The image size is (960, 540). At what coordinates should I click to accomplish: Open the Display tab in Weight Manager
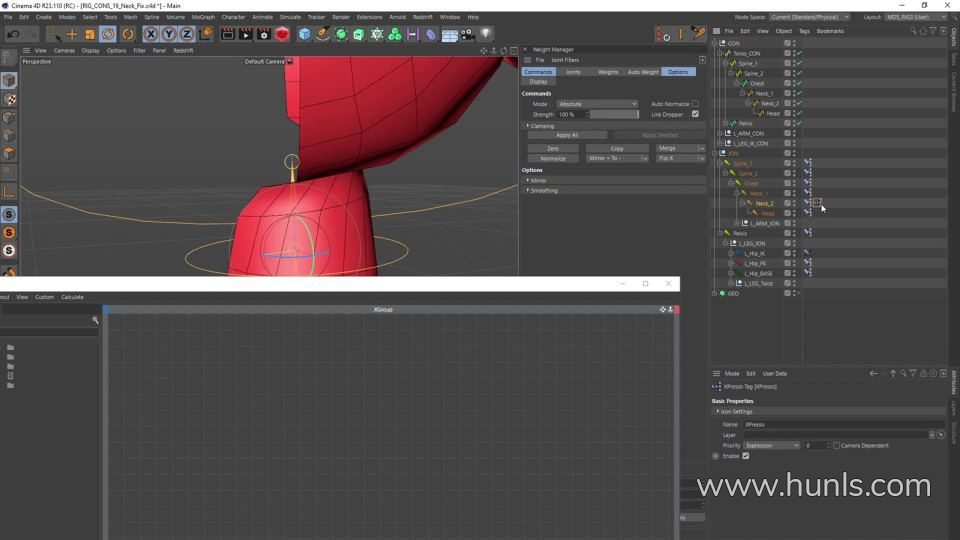point(538,82)
